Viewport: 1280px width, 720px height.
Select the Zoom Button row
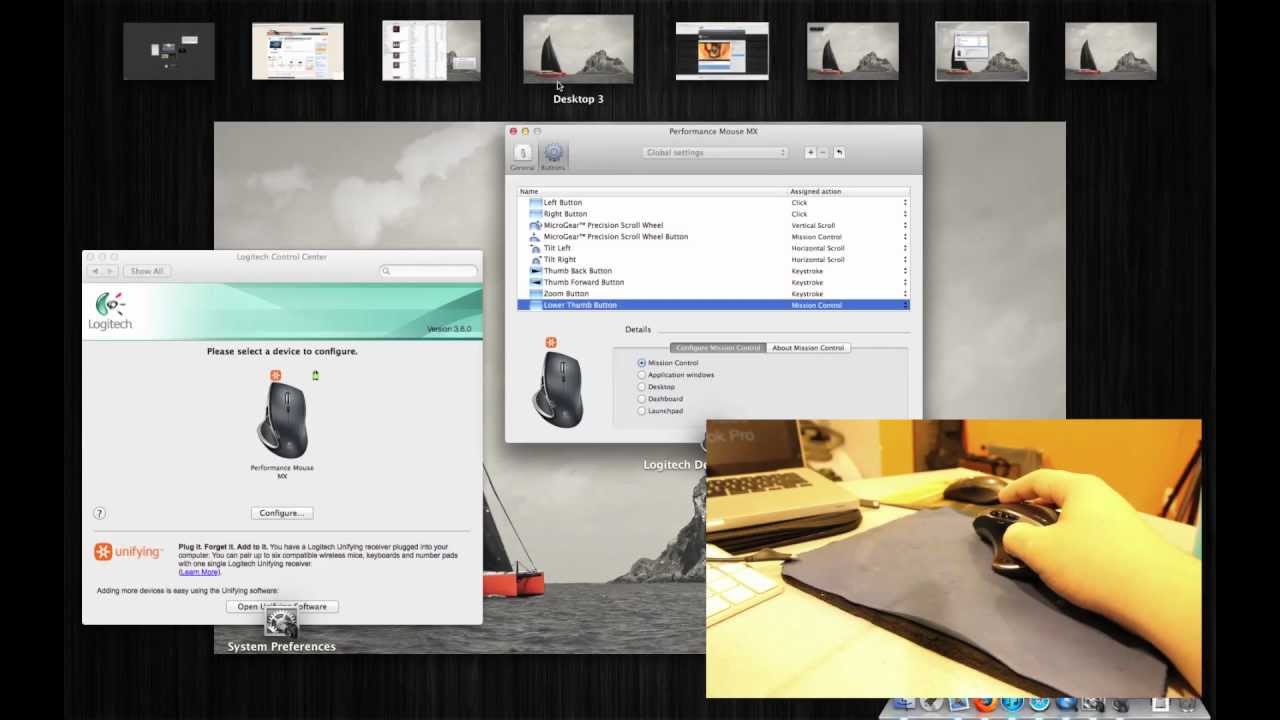pos(713,294)
